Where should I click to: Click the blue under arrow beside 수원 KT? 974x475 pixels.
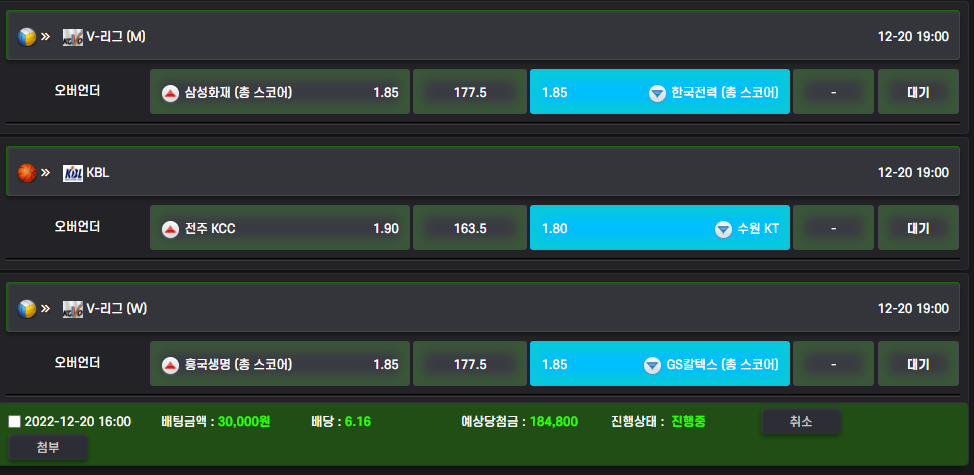click(x=723, y=229)
